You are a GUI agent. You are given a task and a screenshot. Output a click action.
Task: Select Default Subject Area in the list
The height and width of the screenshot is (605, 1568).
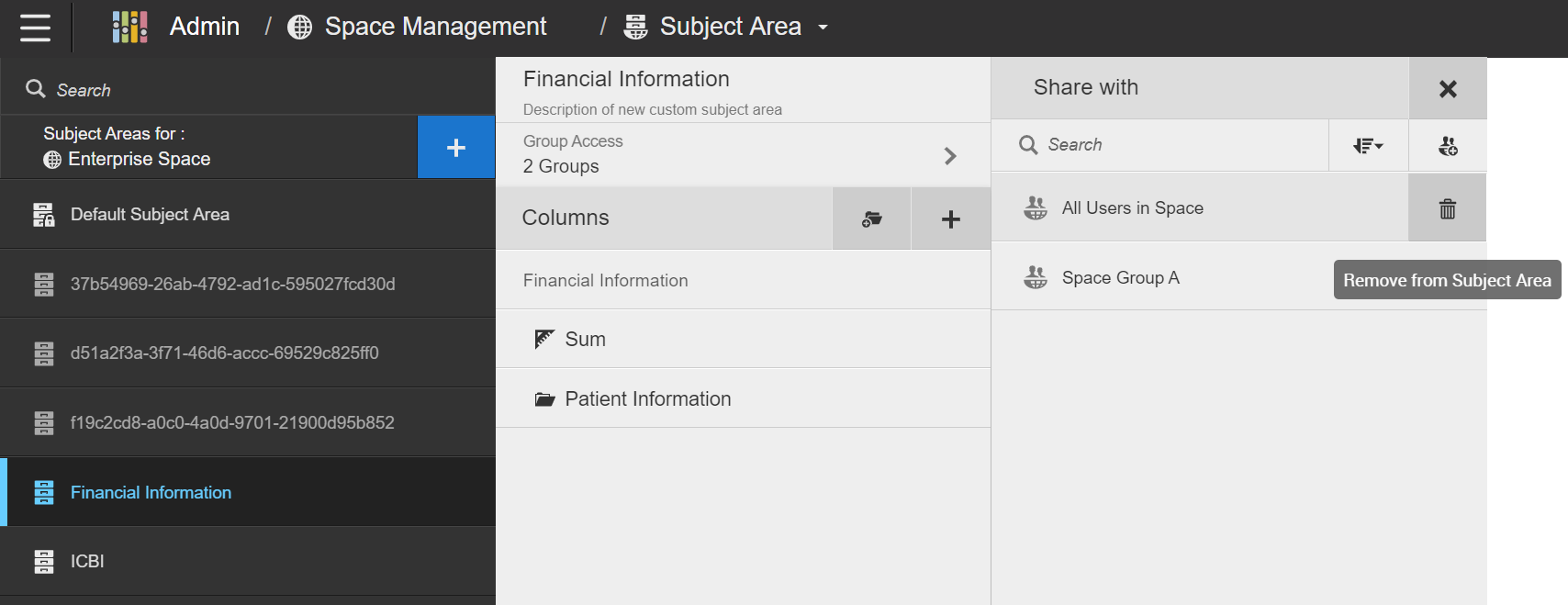click(150, 215)
